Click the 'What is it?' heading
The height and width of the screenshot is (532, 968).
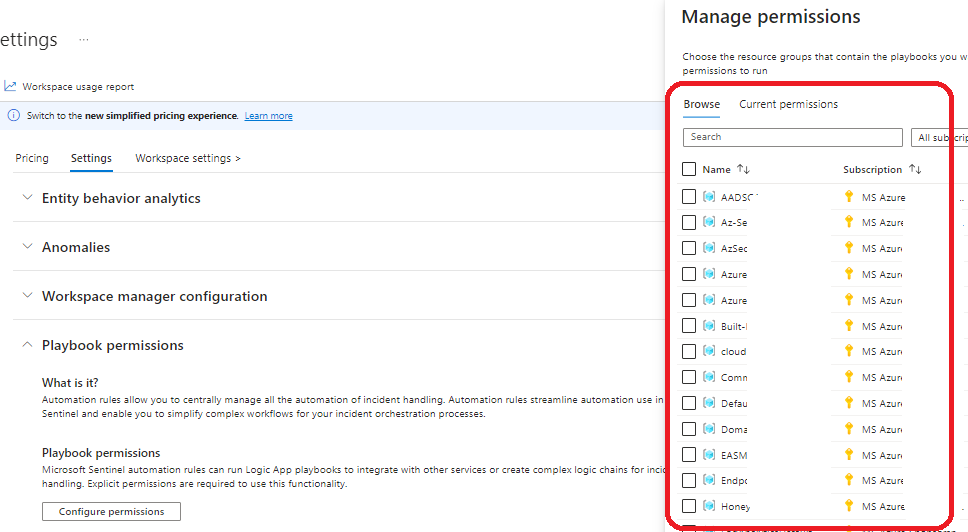tap(70, 383)
